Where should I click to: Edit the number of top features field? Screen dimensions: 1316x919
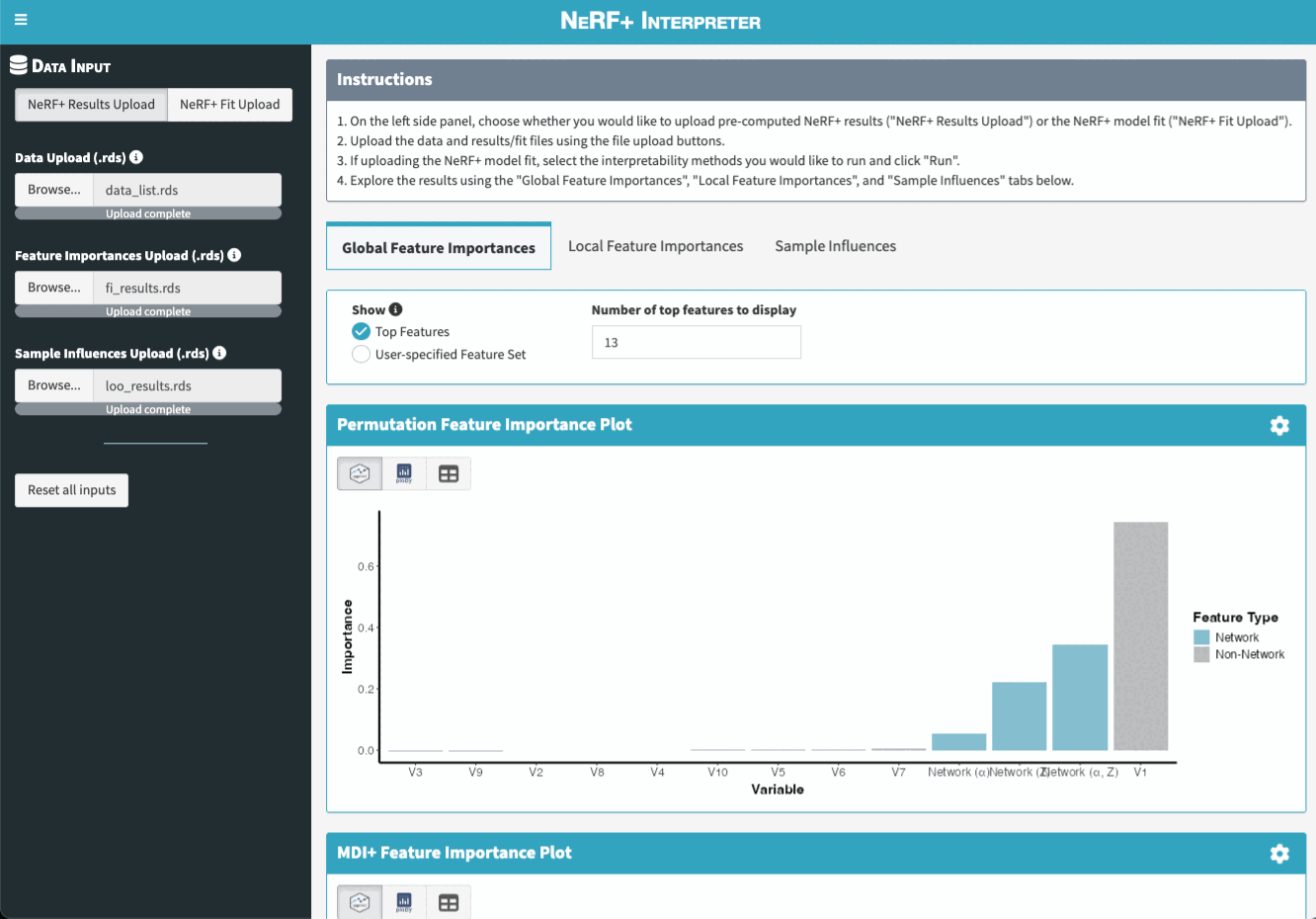click(696, 342)
